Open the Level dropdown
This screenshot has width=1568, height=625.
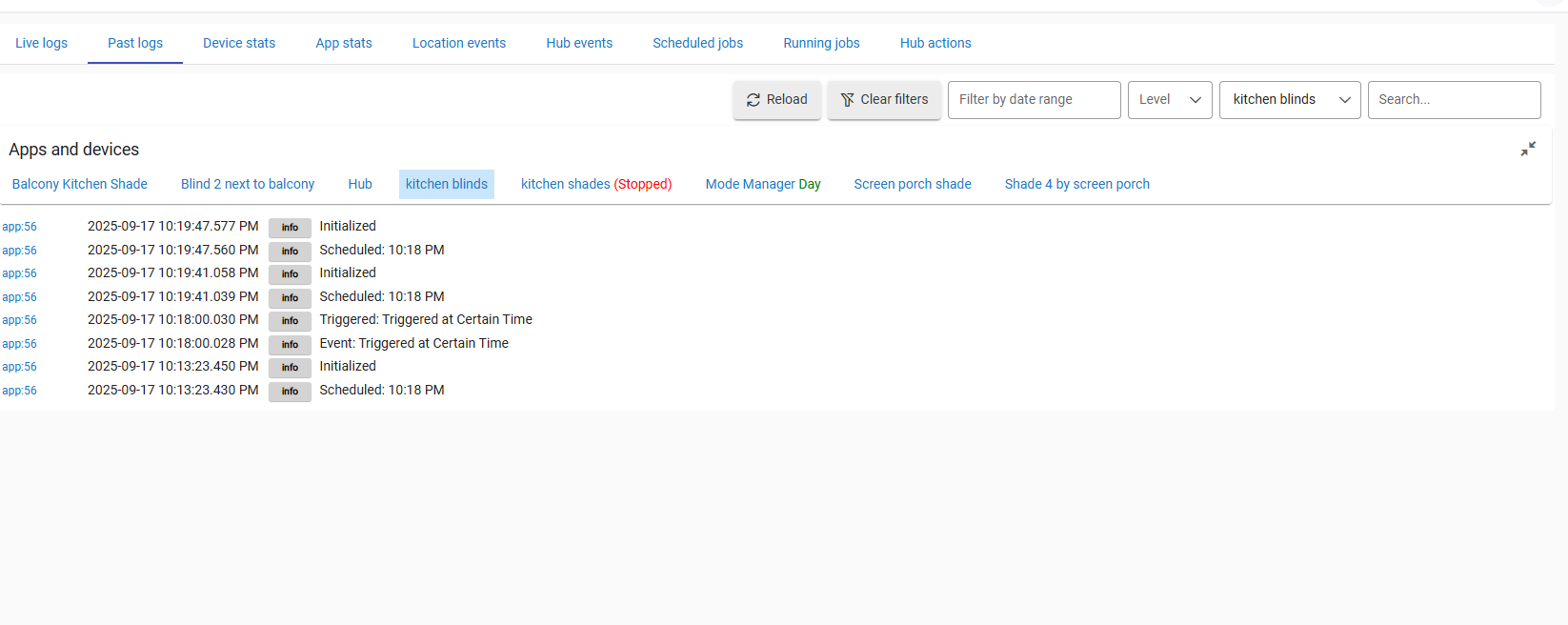pos(1169,100)
